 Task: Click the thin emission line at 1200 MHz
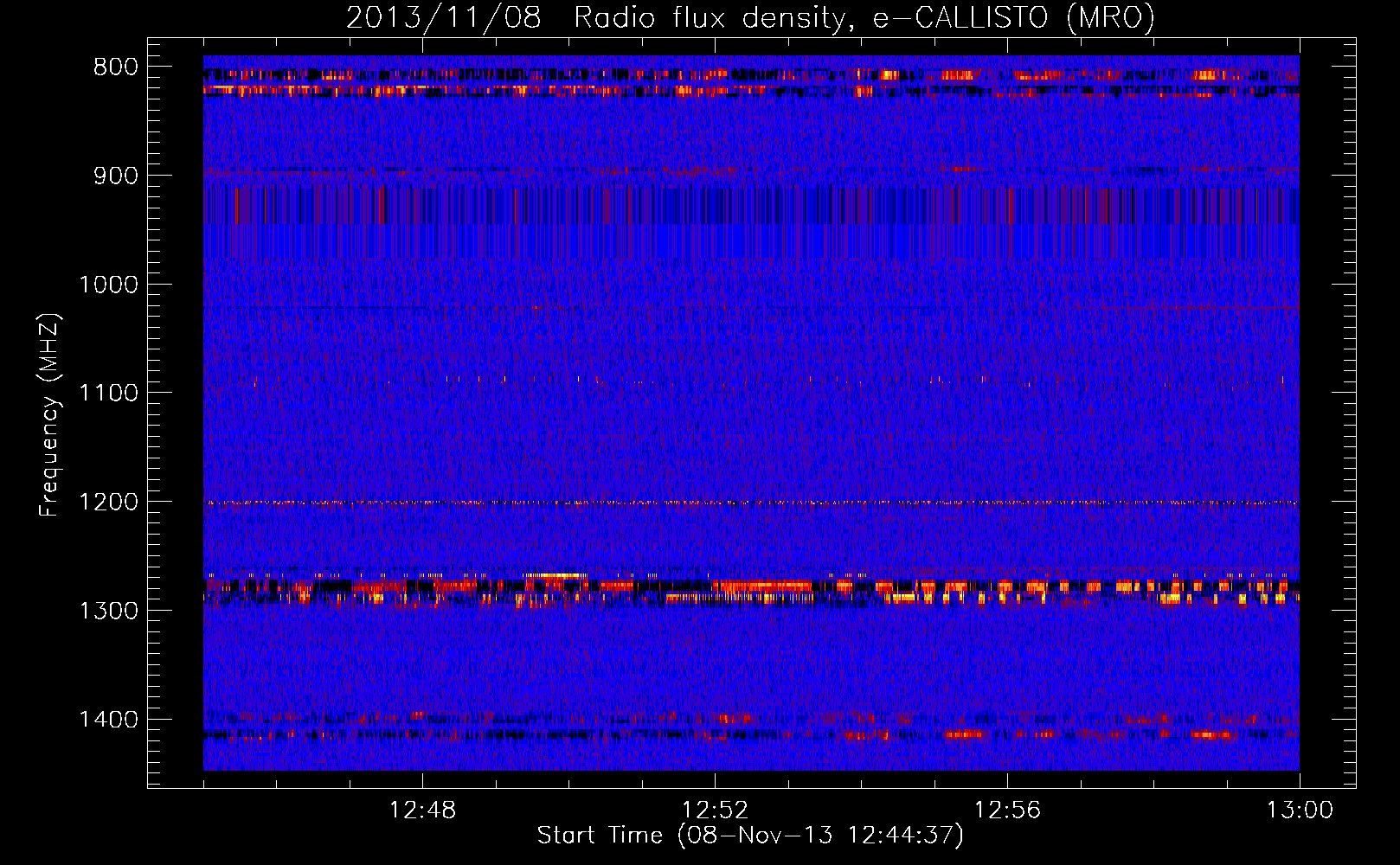click(x=751, y=503)
